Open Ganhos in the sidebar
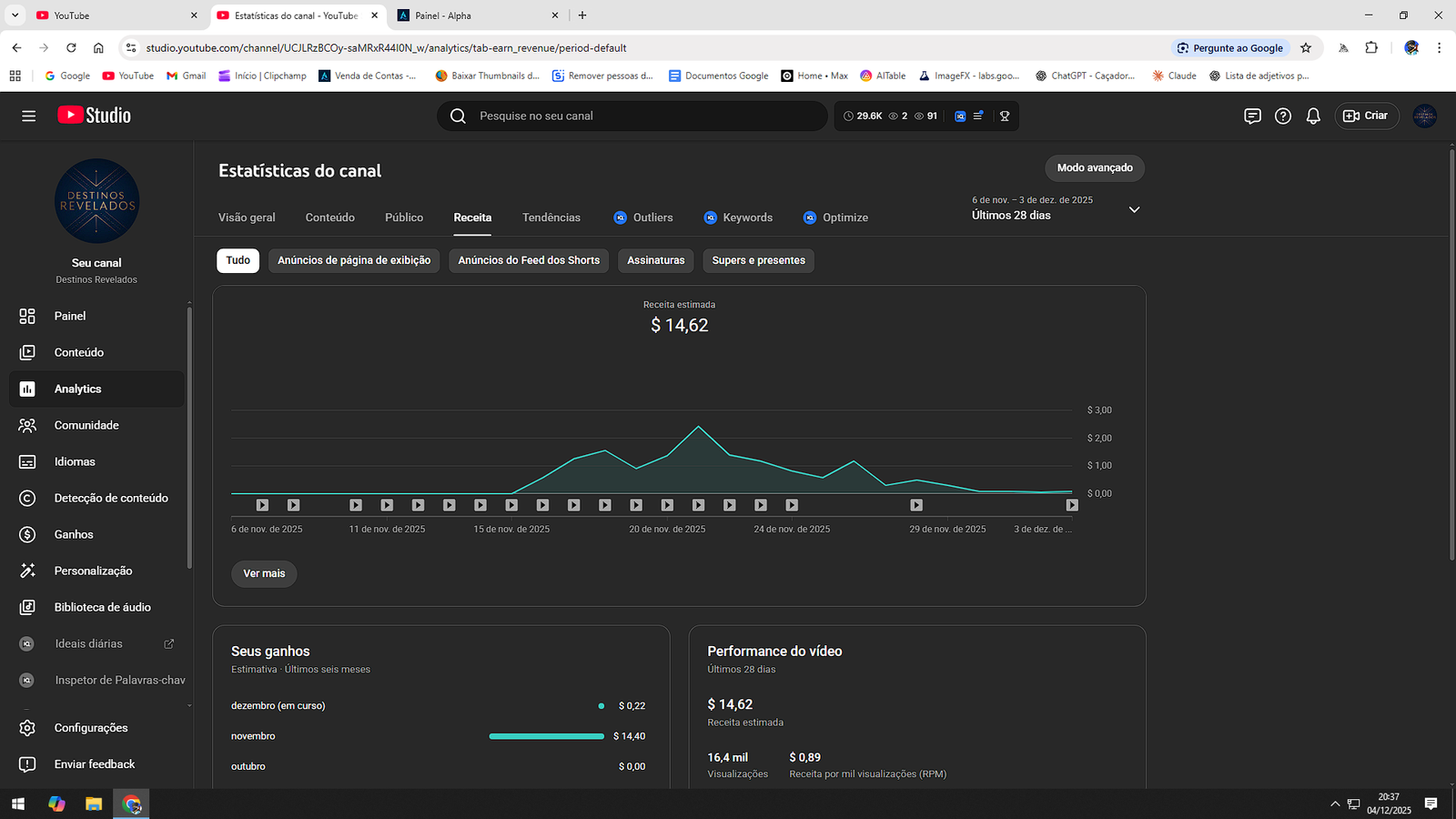1456x819 pixels. (x=74, y=534)
